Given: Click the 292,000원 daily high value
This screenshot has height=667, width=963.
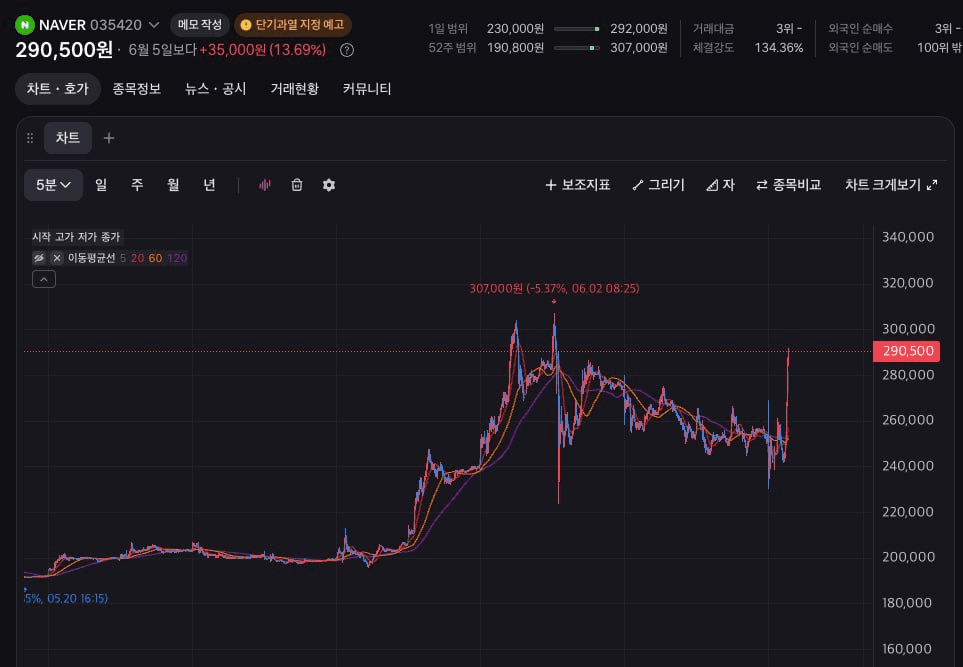Looking at the screenshot, I should (x=639, y=29).
